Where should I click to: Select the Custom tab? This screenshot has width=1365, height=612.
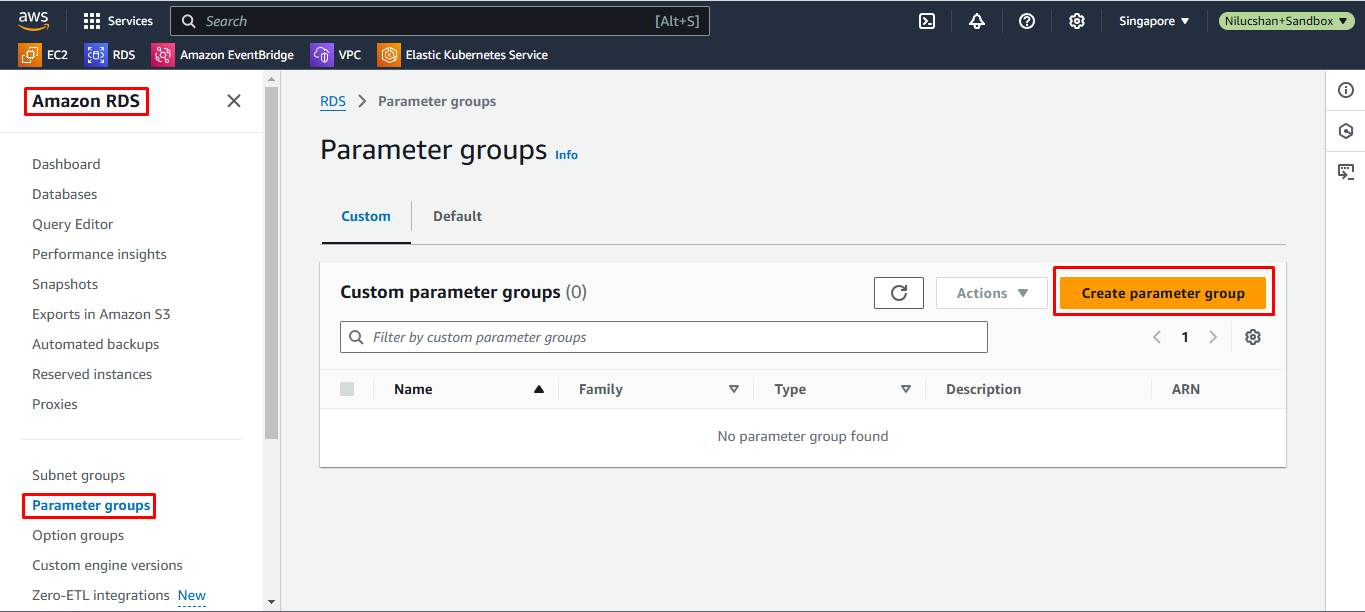(366, 216)
